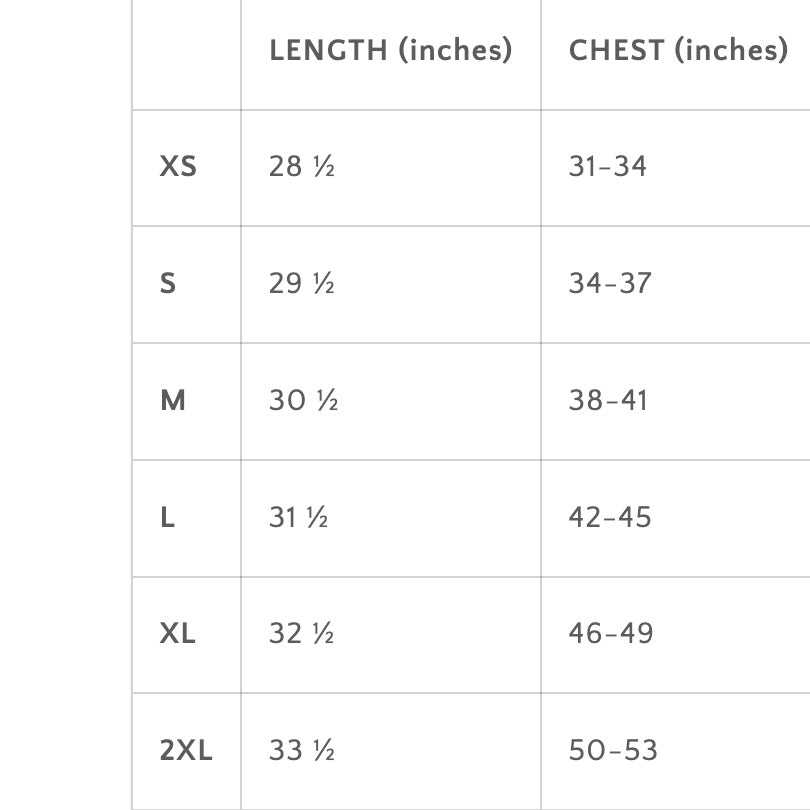Click the 42–45 chest measurement
The image size is (810, 810).
pos(610,518)
